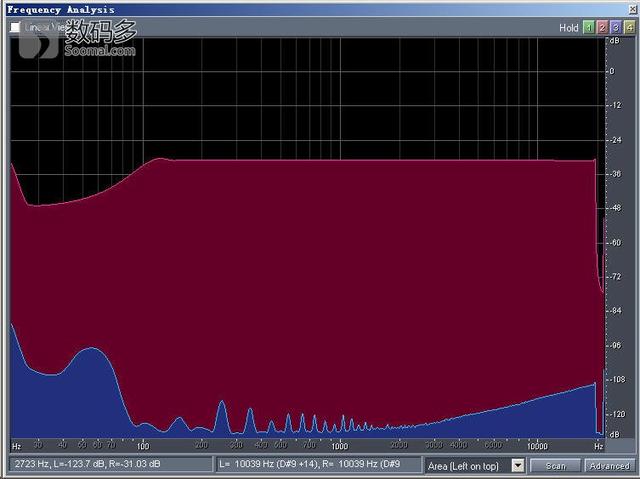Click the display style dropdown arrow
Viewport: 640px width, 479px height.
517,466
